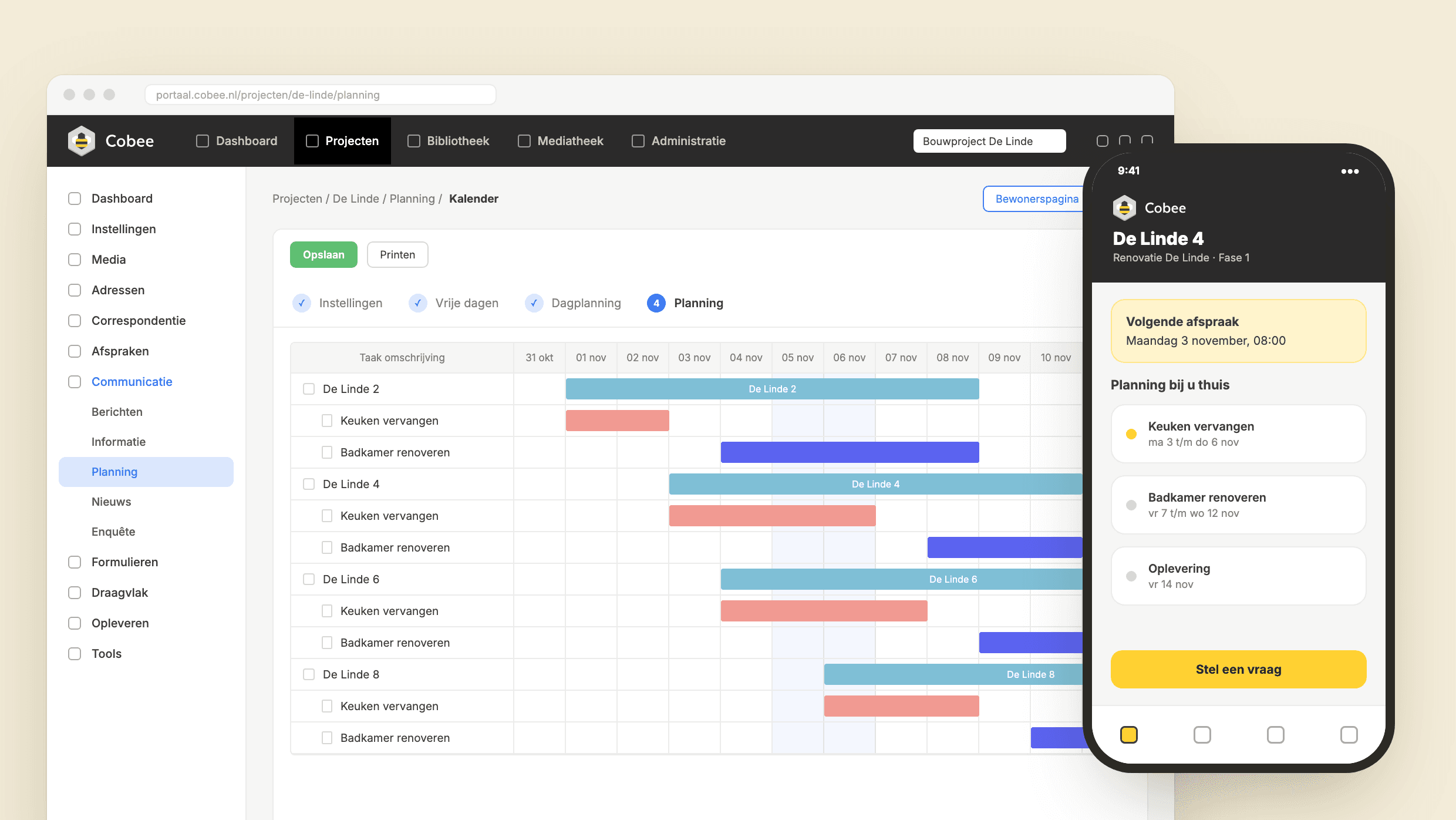
Task: Click the Printen button
Action: coord(397,255)
